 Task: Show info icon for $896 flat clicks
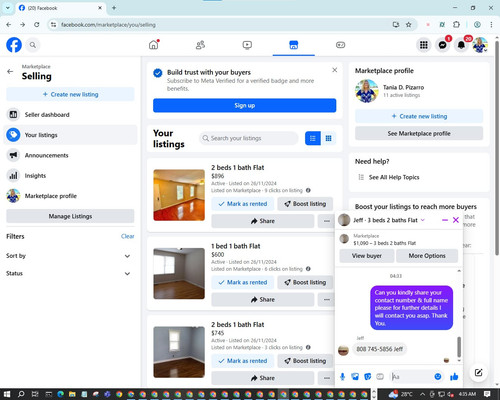[308, 190]
